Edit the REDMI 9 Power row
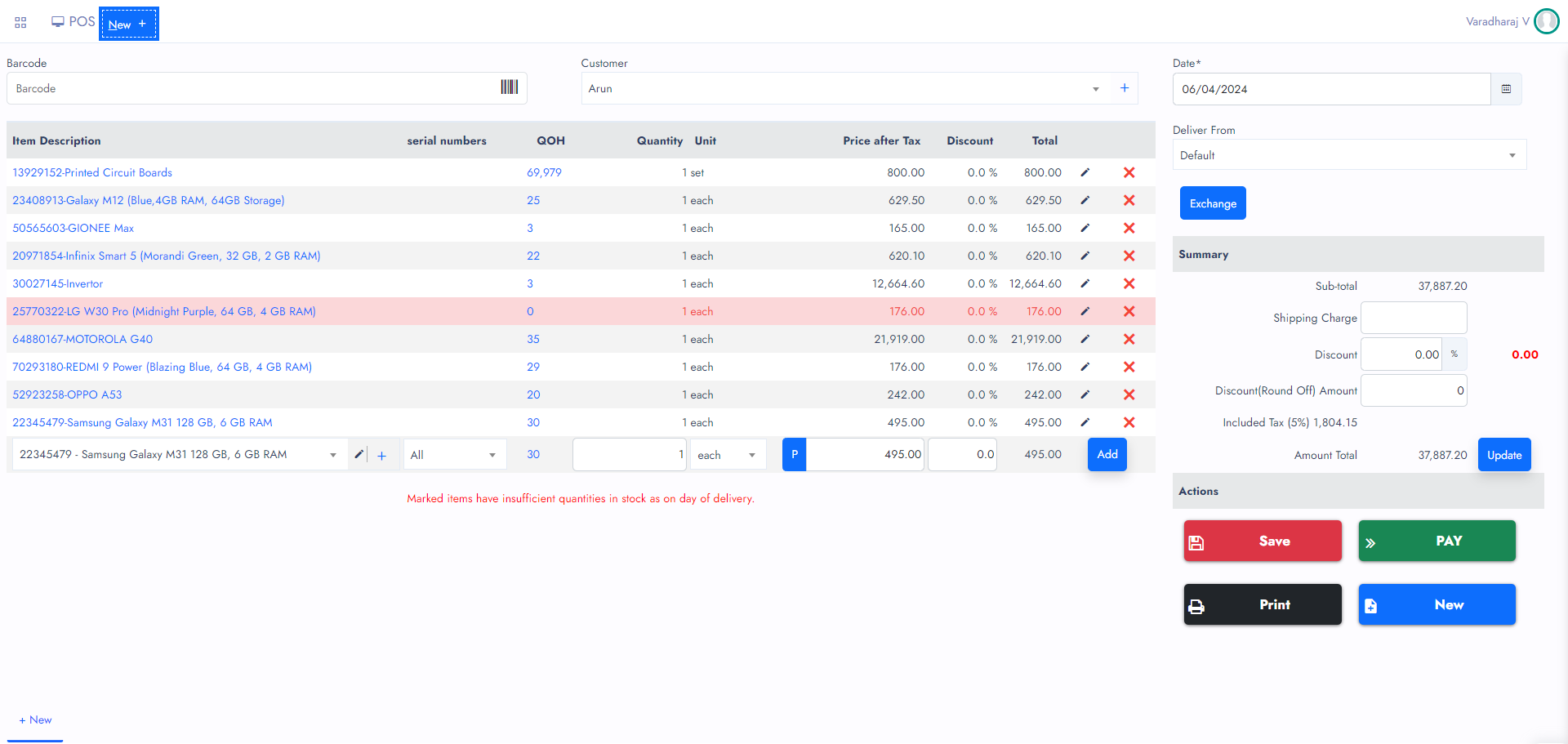This screenshot has width=1568, height=744. point(1085,367)
